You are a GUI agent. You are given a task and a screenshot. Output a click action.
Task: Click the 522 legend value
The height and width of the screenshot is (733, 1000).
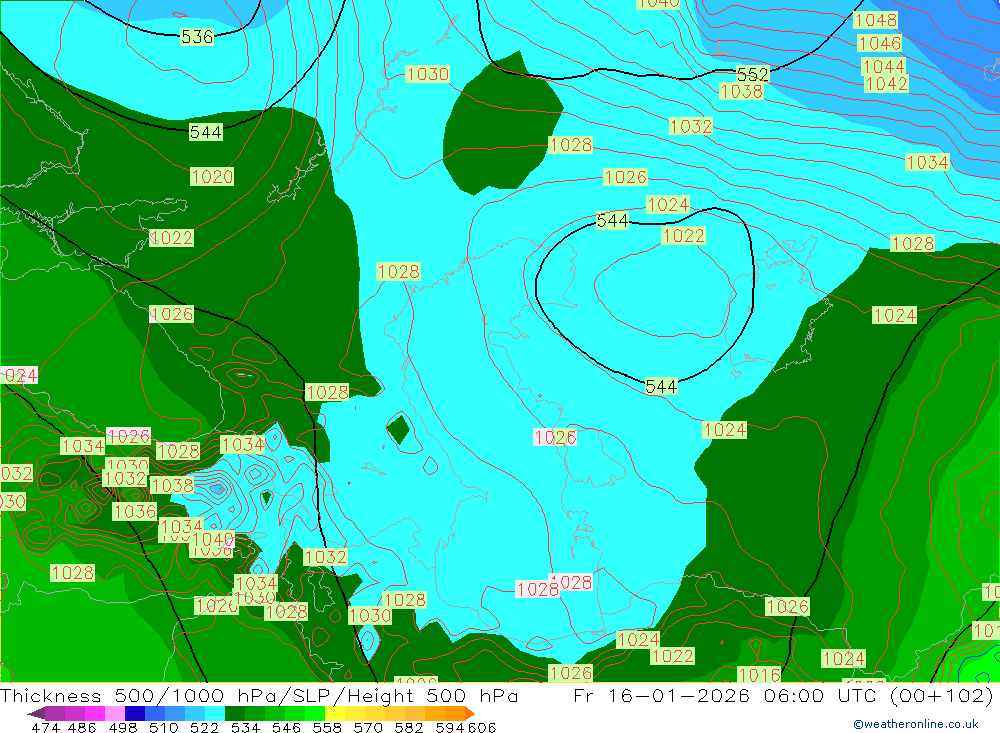pos(204,727)
